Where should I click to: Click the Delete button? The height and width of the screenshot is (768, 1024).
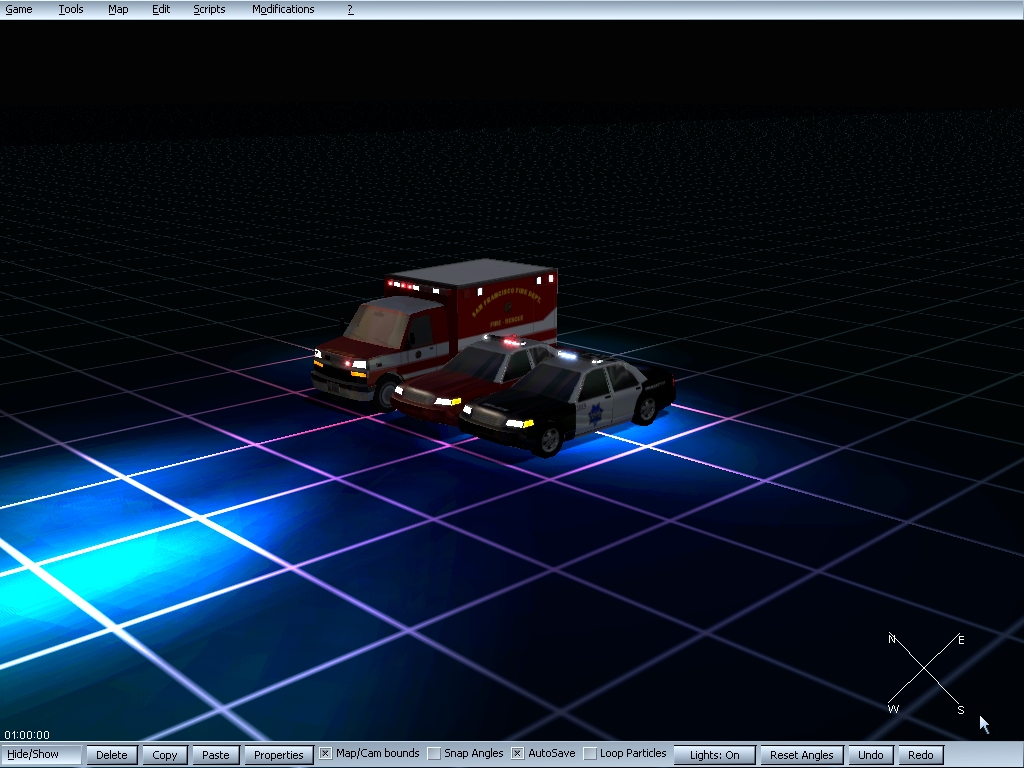click(112, 755)
